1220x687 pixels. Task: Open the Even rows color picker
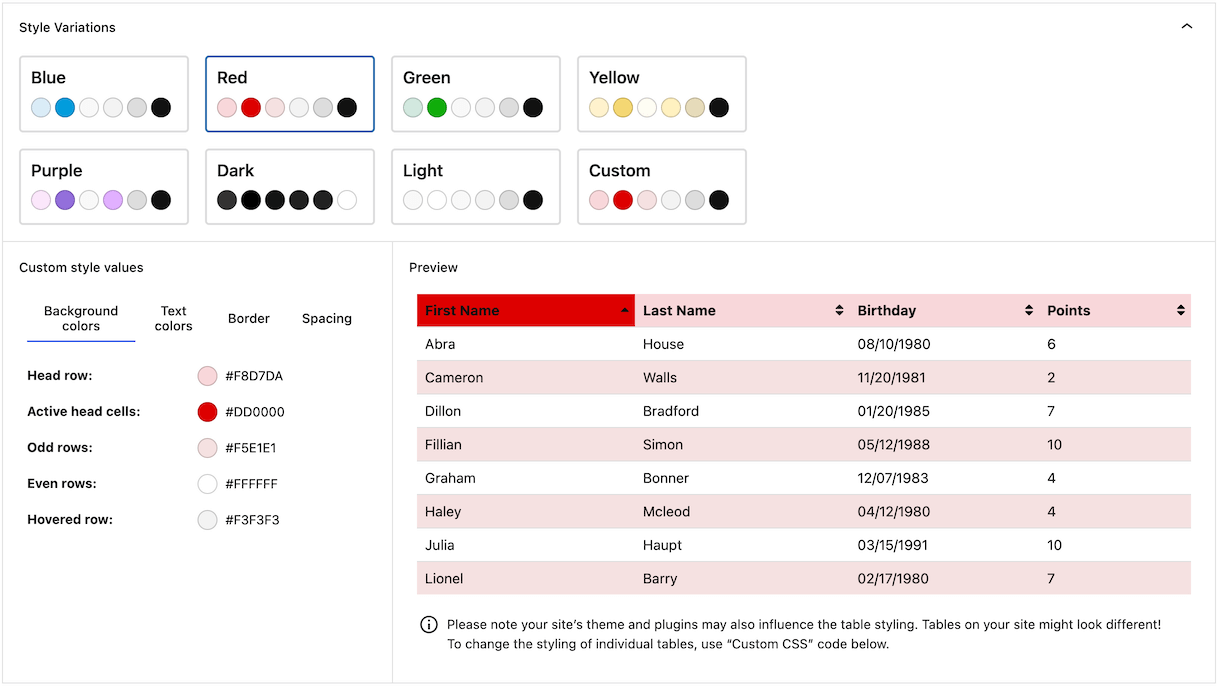click(207, 483)
